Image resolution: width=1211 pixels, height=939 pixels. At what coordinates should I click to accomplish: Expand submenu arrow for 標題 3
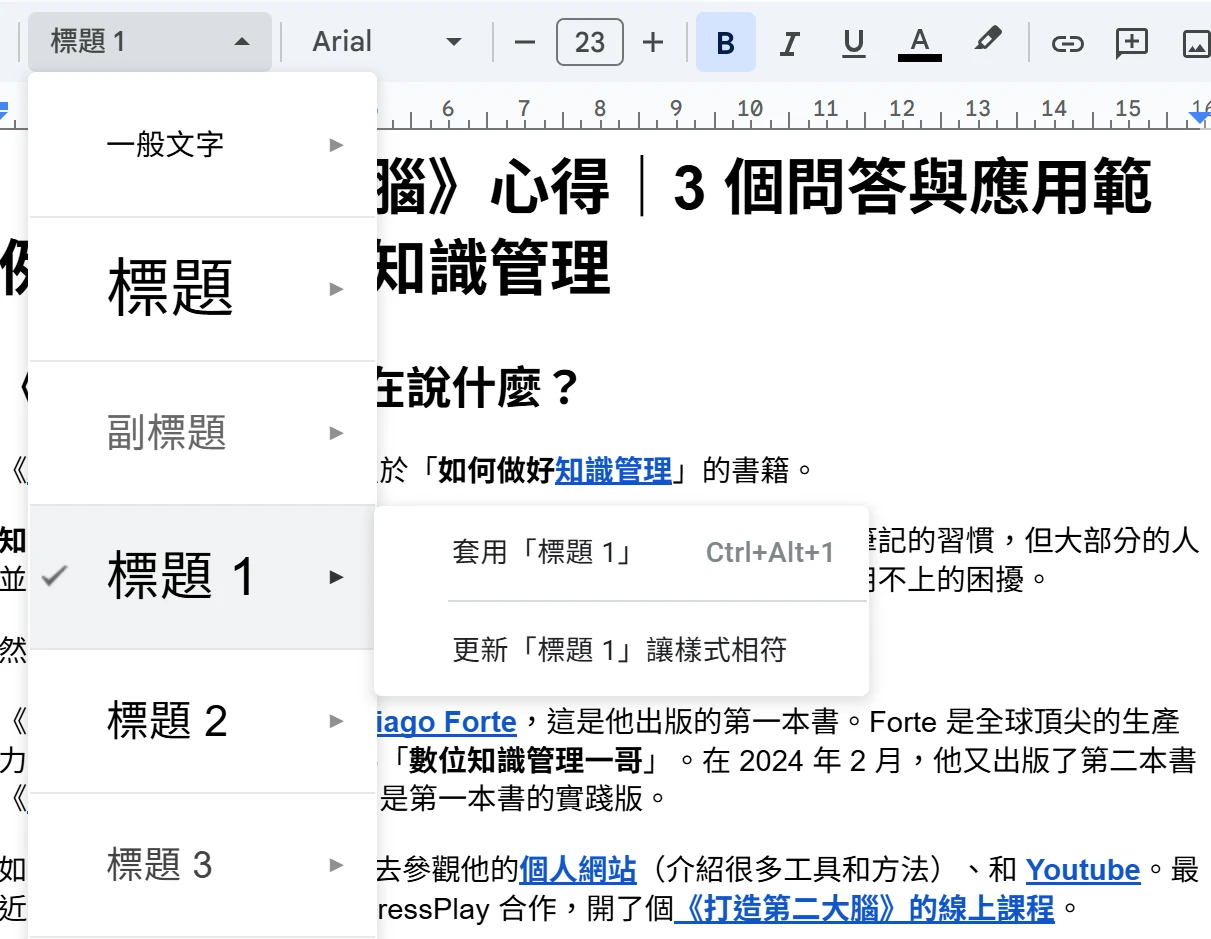[x=336, y=865]
